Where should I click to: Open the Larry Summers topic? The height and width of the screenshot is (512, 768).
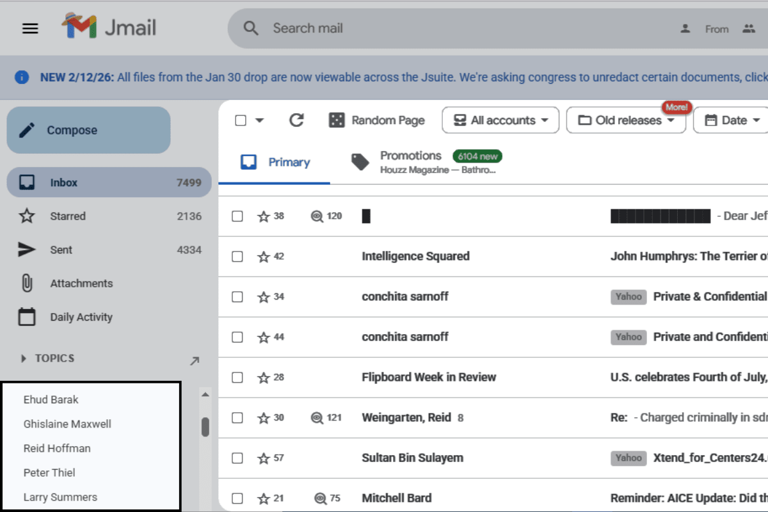point(60,497)
